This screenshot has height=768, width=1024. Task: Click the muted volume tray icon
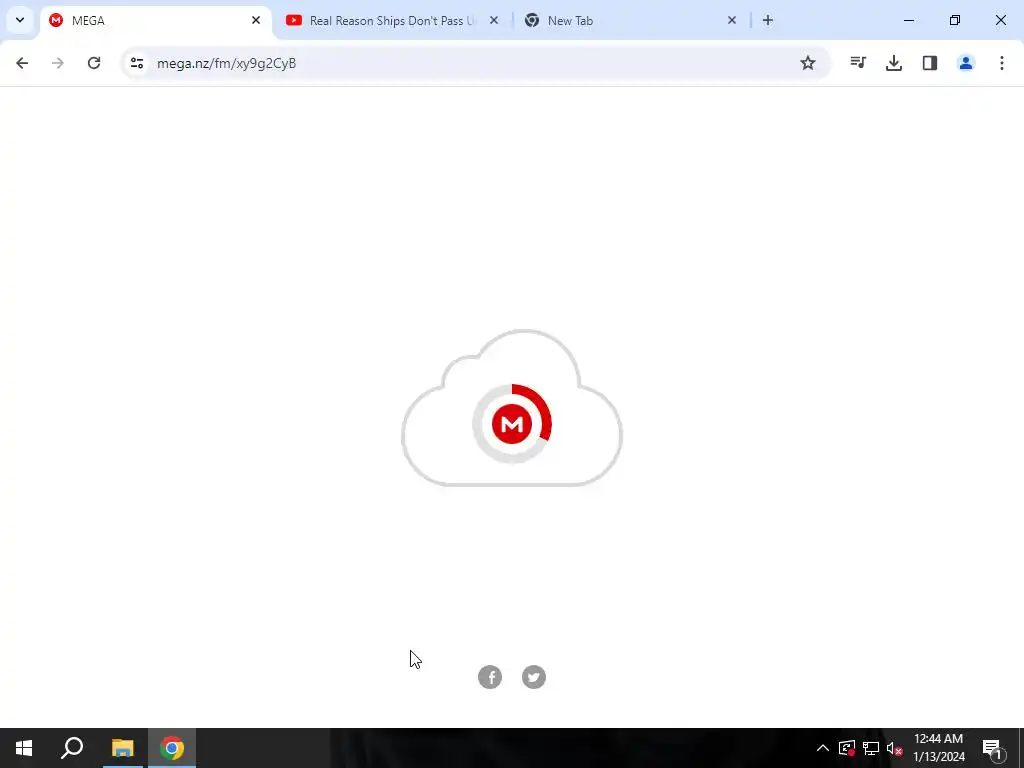click(895, 748)
